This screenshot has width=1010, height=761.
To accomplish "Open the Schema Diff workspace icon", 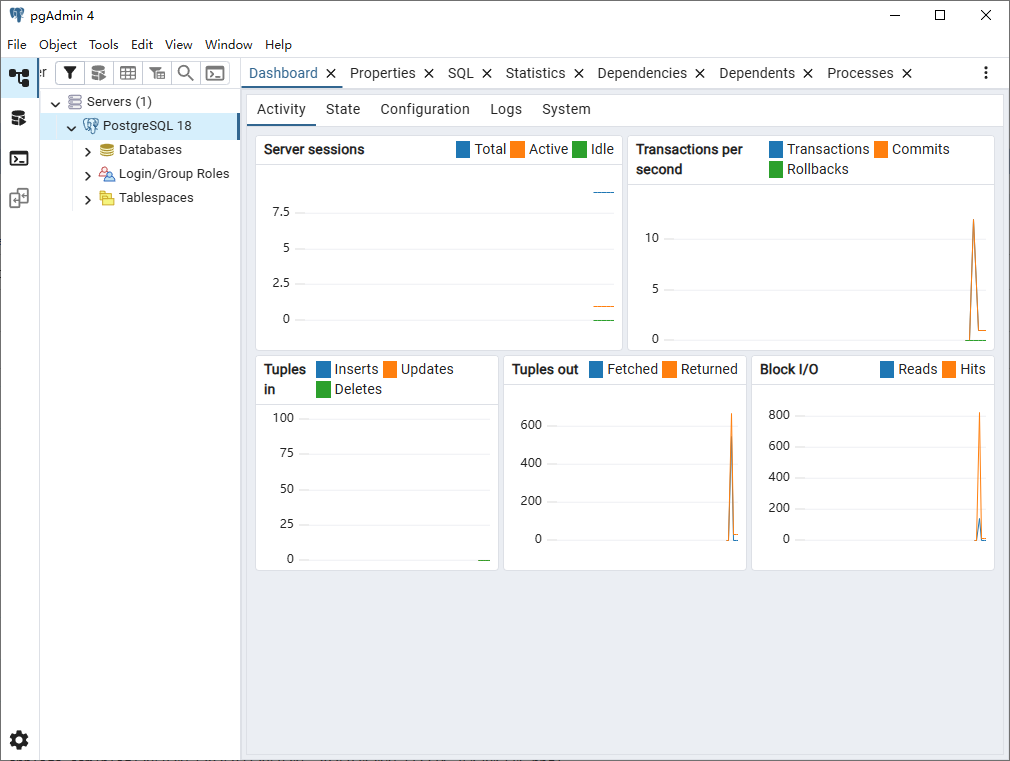I will point(19,198).
